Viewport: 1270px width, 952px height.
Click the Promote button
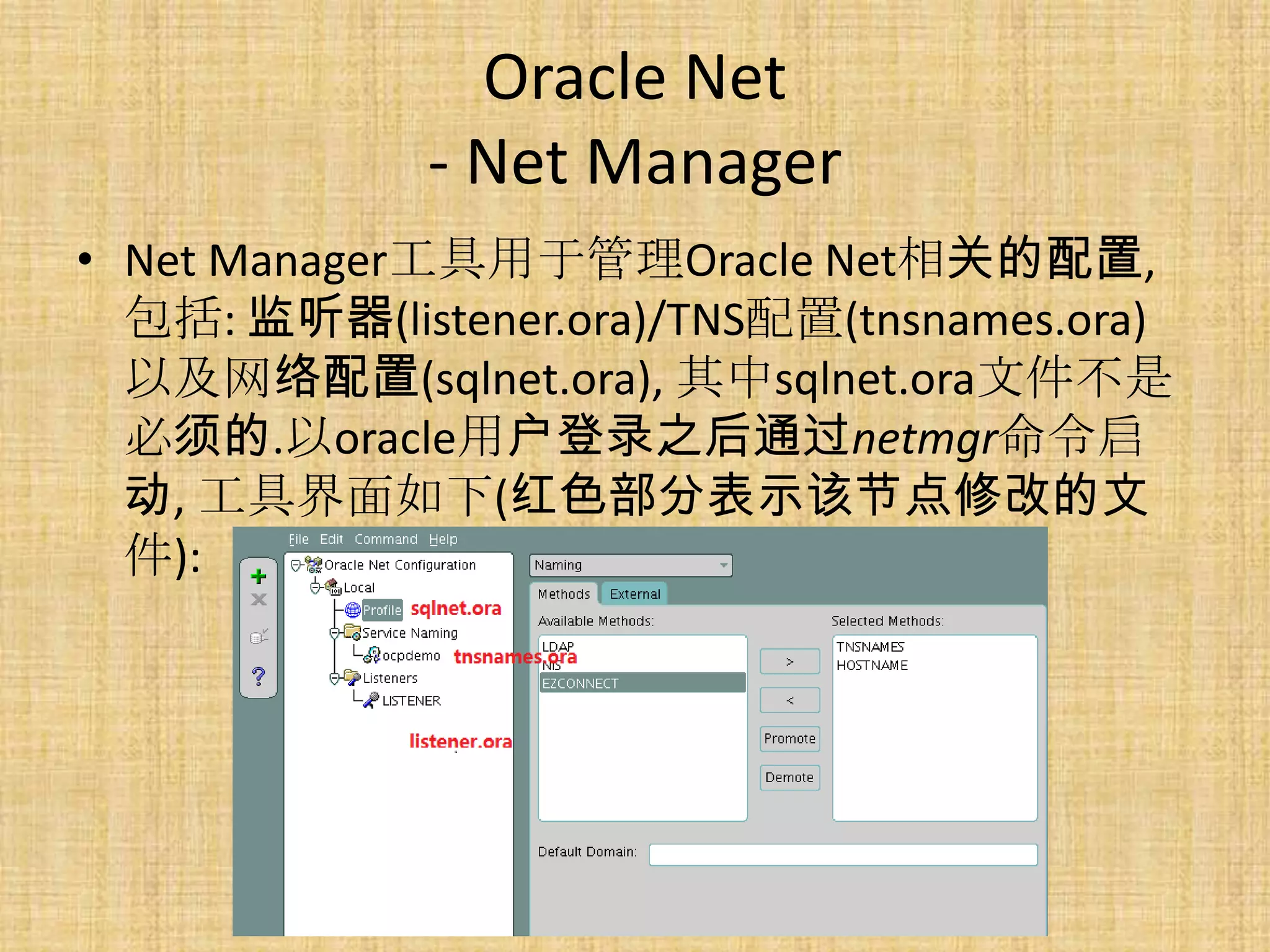pyautogui.click(x=790, y=739)
